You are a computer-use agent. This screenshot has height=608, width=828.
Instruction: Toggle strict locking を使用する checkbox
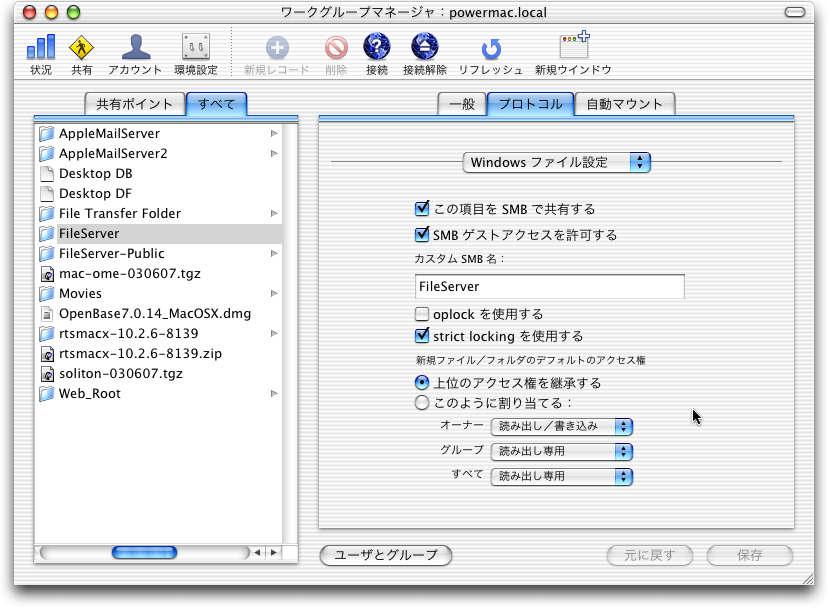pyautogui.click(x=422, y=336)
